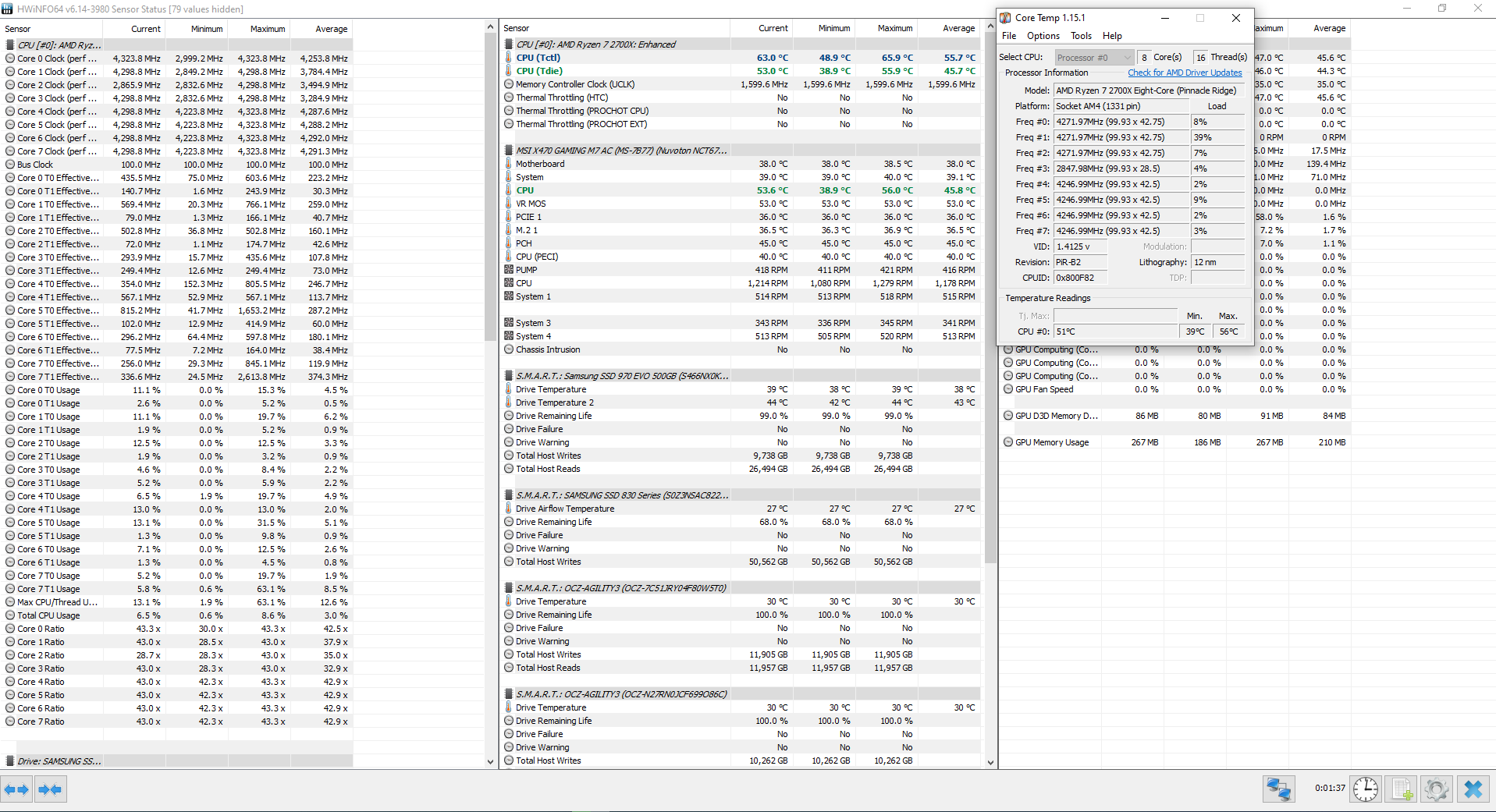Open the Tools menu in Core Temp
The height and width of the screenshot is (812, 1496).
[x=1081, y=36]
